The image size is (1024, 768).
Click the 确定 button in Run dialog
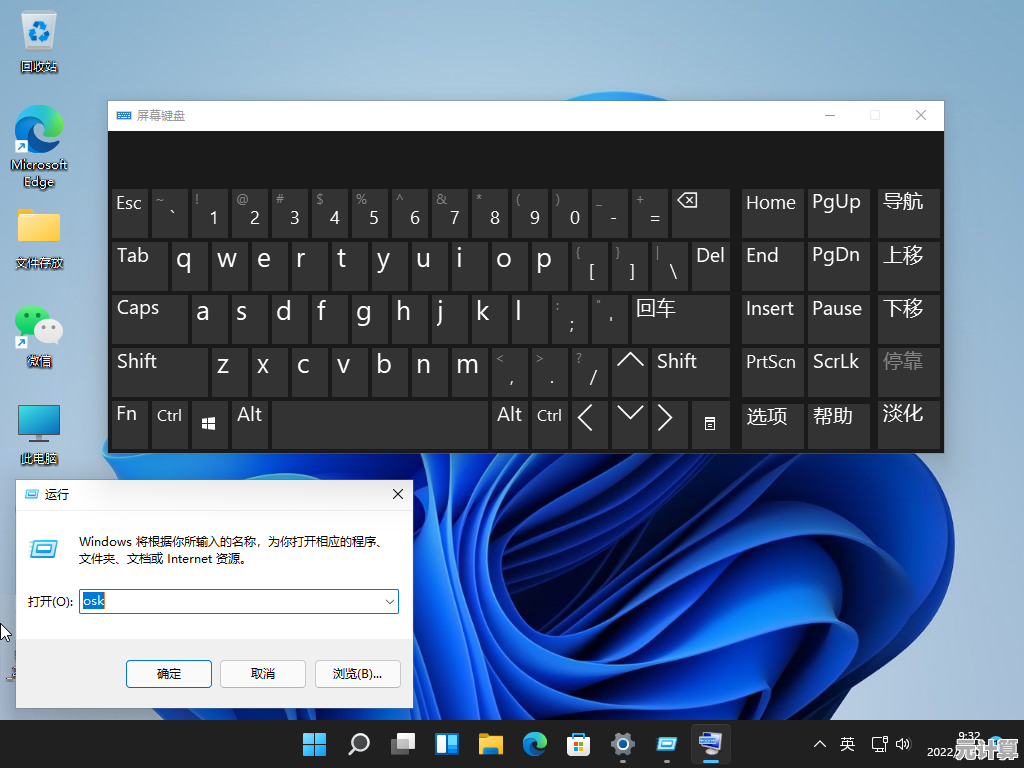pos(169,674)
